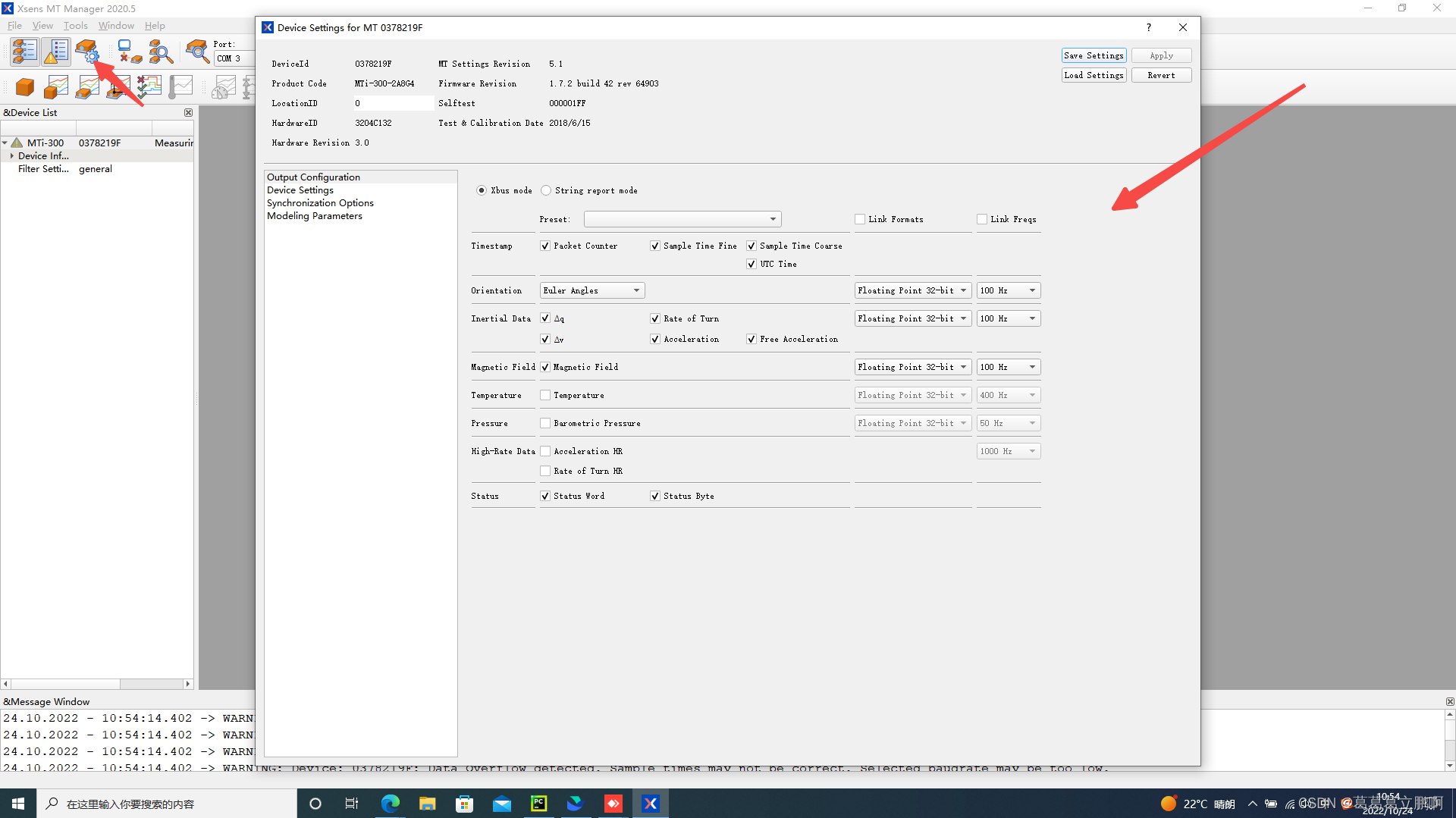The image size is (1456, 818).
Task: Open the Window menu
Action: pyautogui.click(x=116, y=26)
